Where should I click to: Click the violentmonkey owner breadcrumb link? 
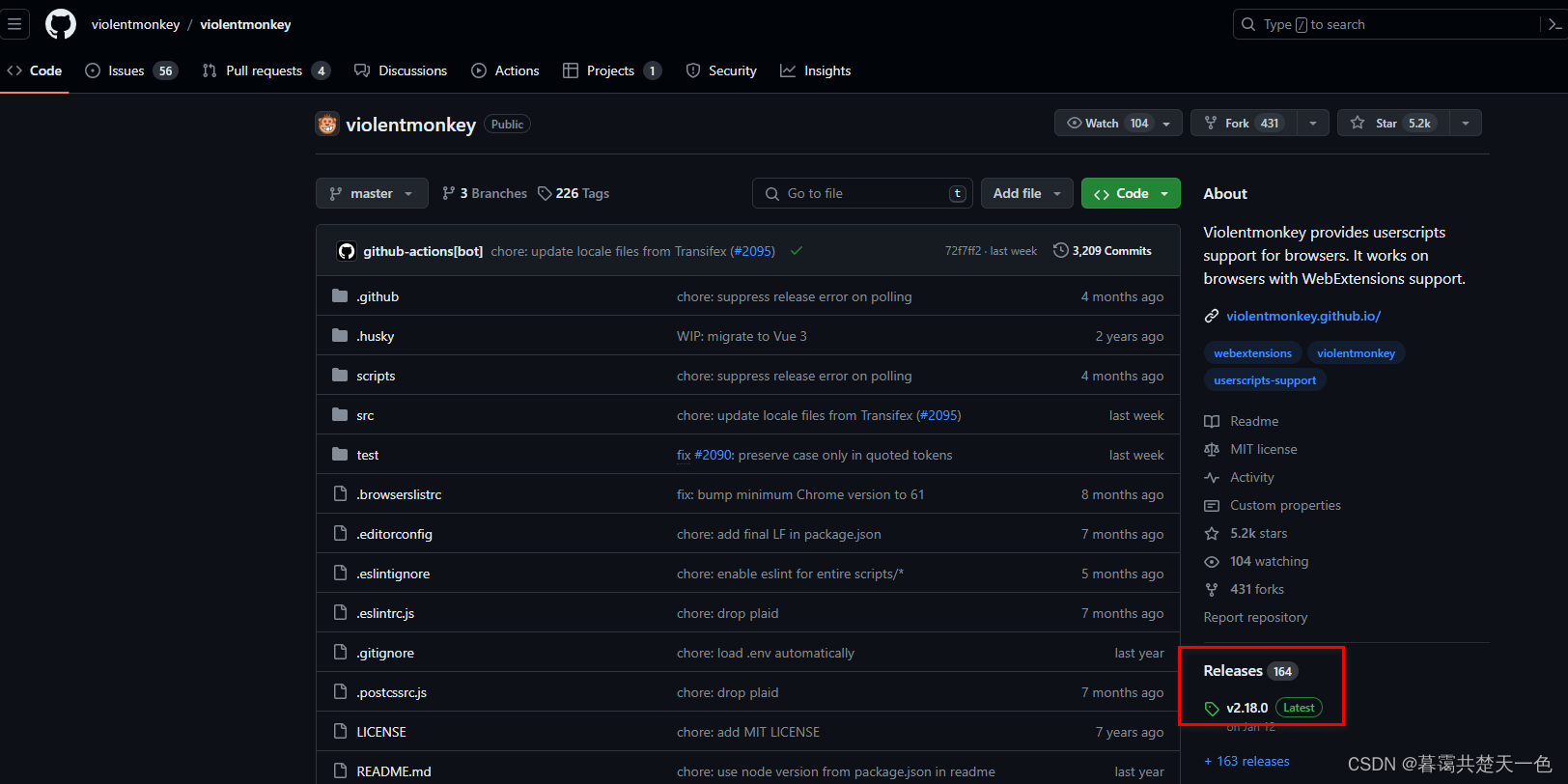pos(135,24)
